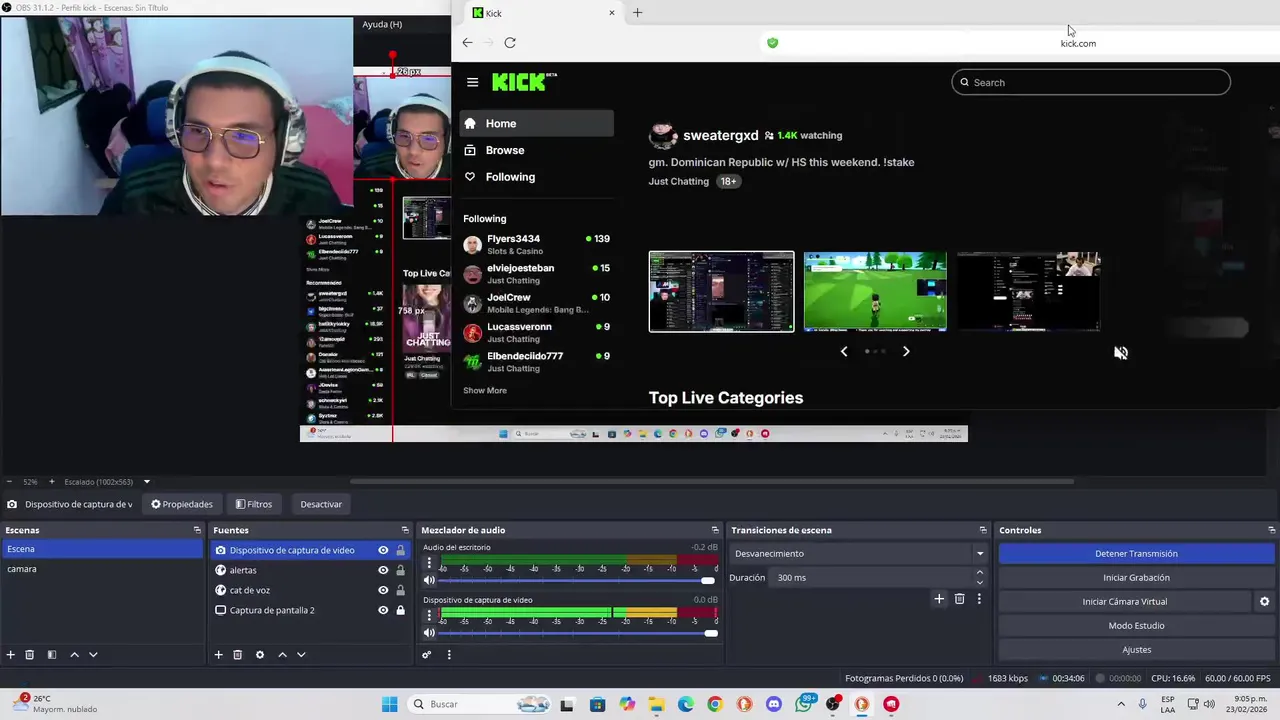
Task: Reload the Kick browser page
Action: 510,43
